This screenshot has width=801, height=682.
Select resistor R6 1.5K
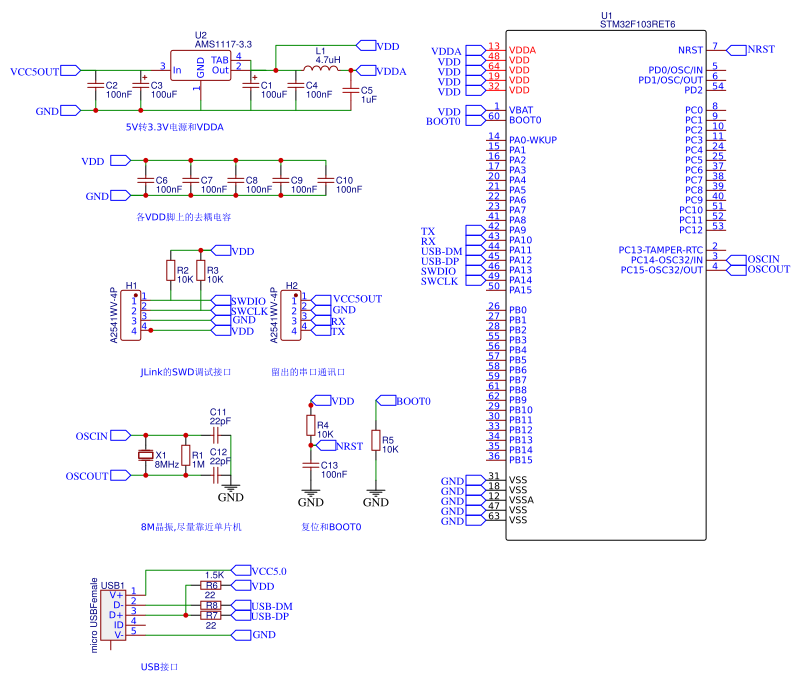tap(211, 585)
